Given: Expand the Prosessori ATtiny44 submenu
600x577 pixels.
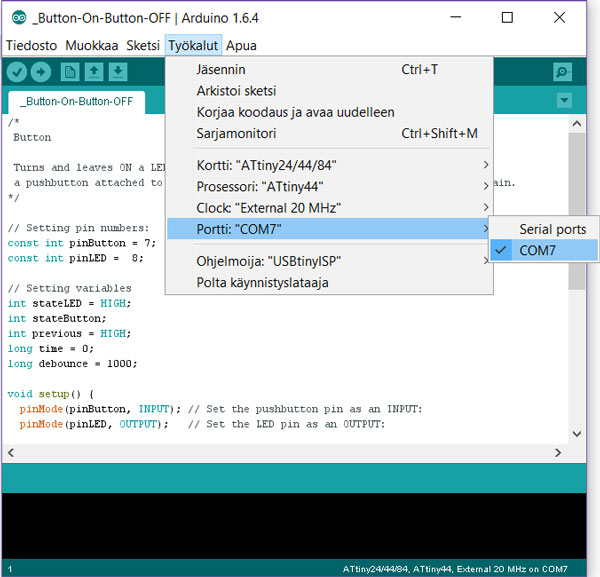Looking at the screenshot, I should (329, 187).
